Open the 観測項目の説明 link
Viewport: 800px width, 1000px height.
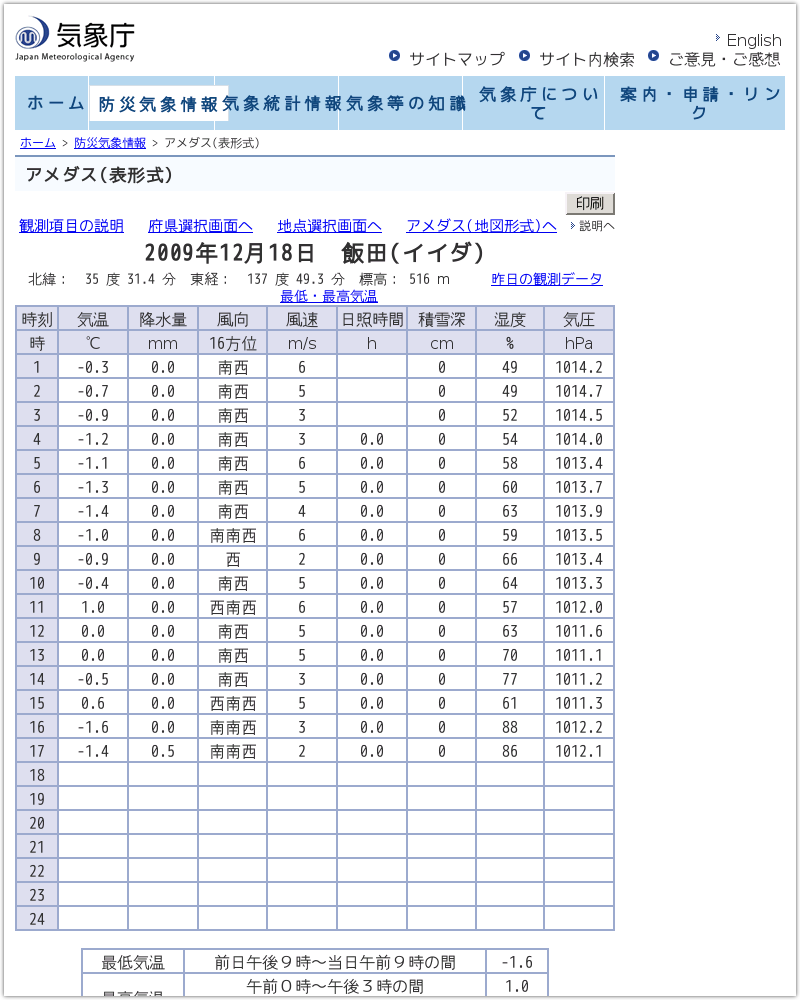tap(71, 225)
